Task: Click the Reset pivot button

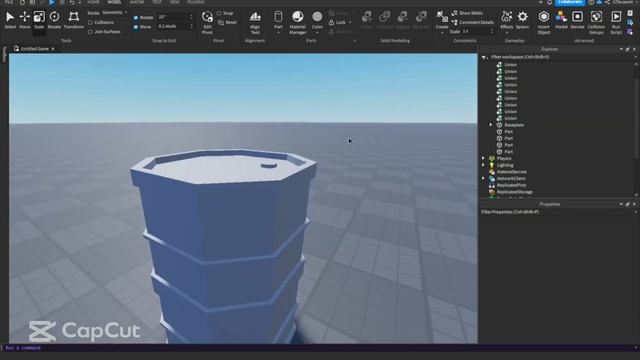Action: (227, 22)
